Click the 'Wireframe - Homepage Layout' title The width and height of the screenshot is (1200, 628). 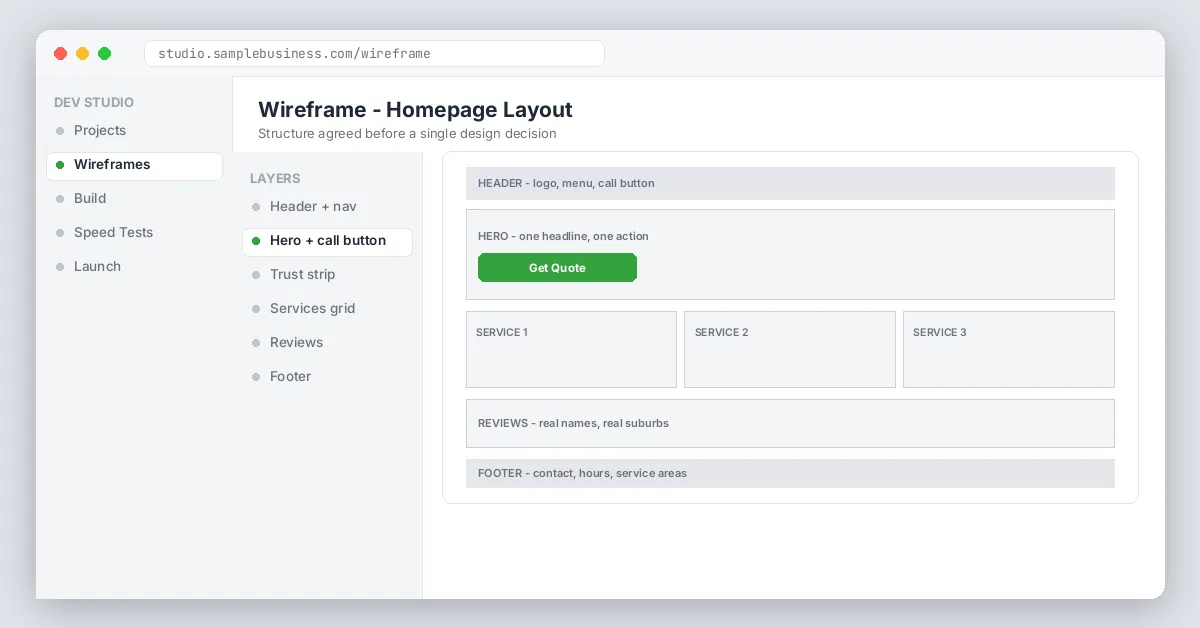tap(415, 110)
